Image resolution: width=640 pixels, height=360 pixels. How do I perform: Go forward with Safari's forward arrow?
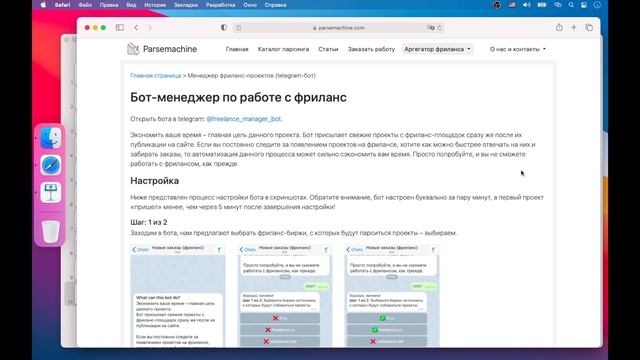(x=150, y=27)
